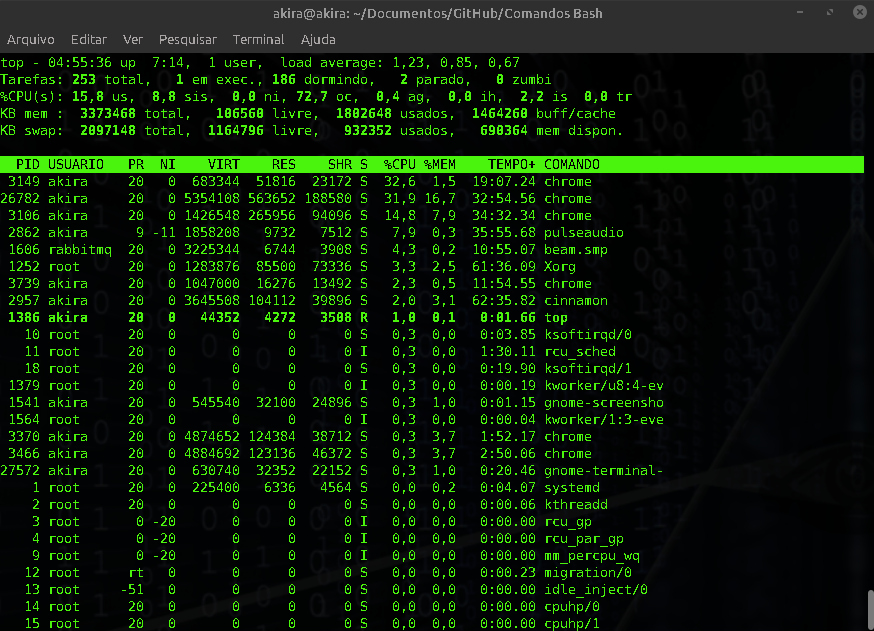
Task: Click the rcu_gp command name
Action: (x=568, y=522)
